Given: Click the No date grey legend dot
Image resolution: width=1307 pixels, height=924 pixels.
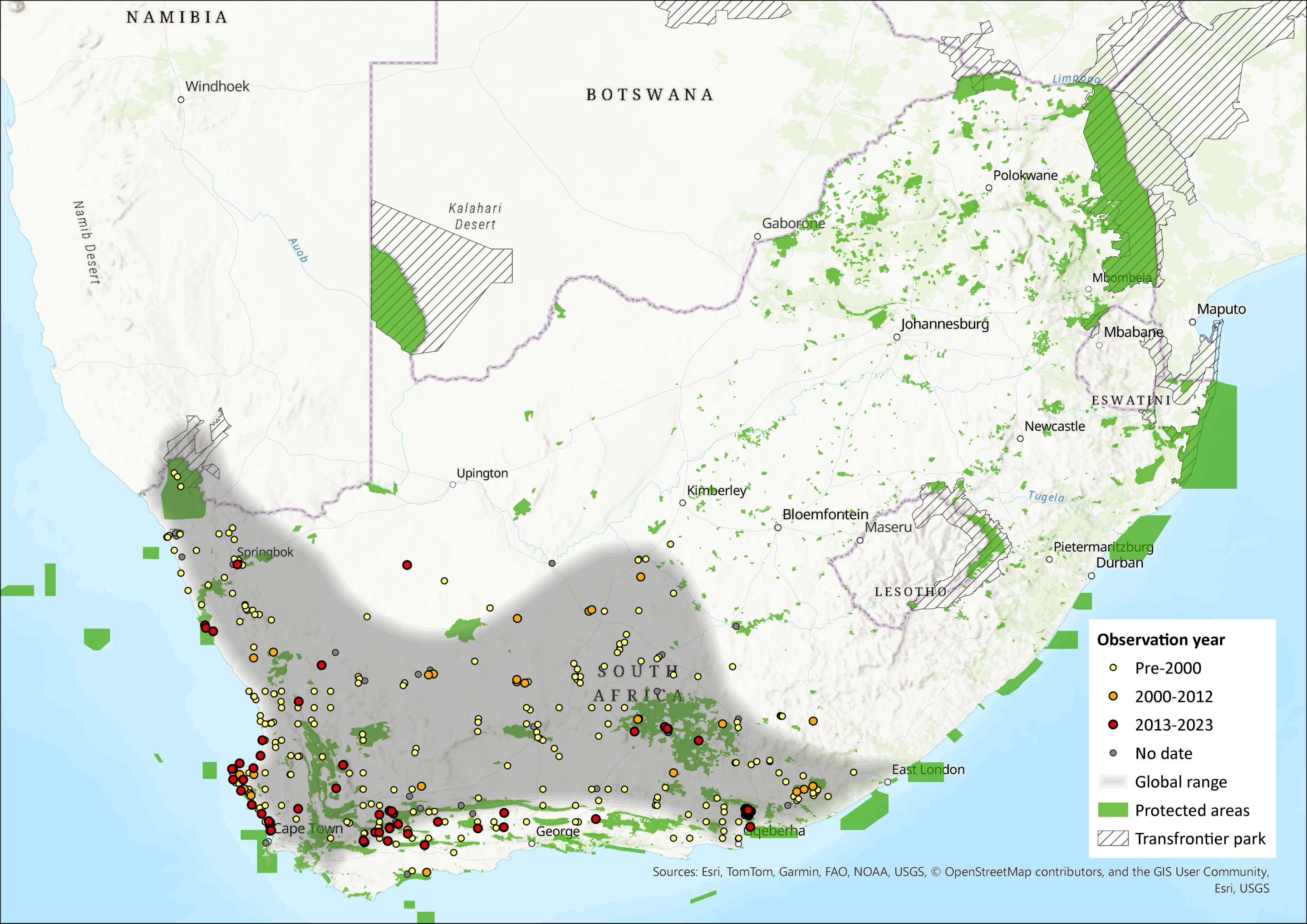Looking at the screenshot, I should pos(1114,753).
